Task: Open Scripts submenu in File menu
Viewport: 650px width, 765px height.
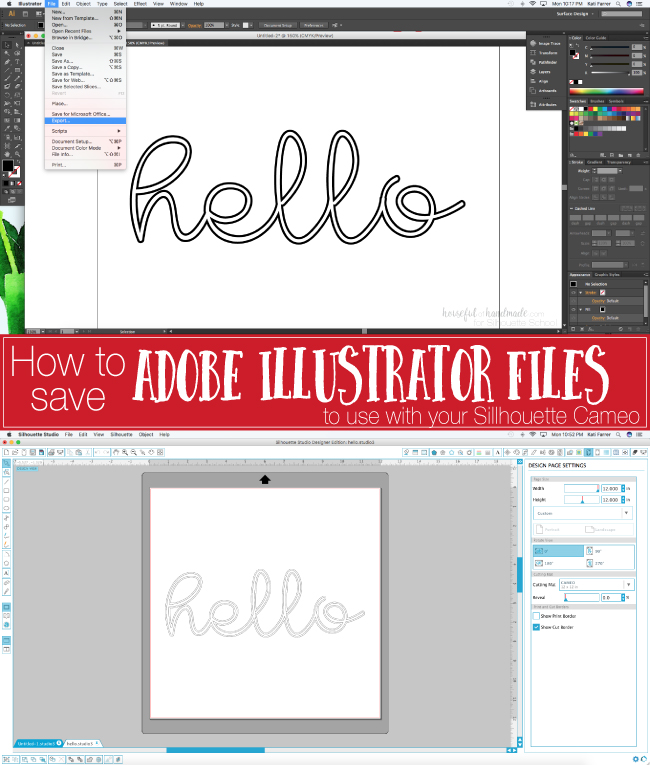Action: [x=85, y=131]
